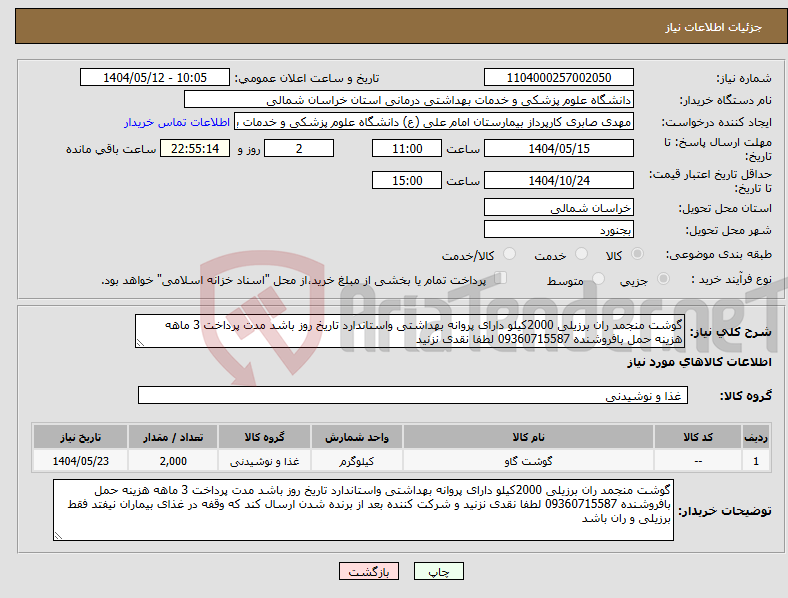The image size is (788, 598).
Task: Click the نام کالا column header
Action: pyautogui.click(x=528, y=437)
